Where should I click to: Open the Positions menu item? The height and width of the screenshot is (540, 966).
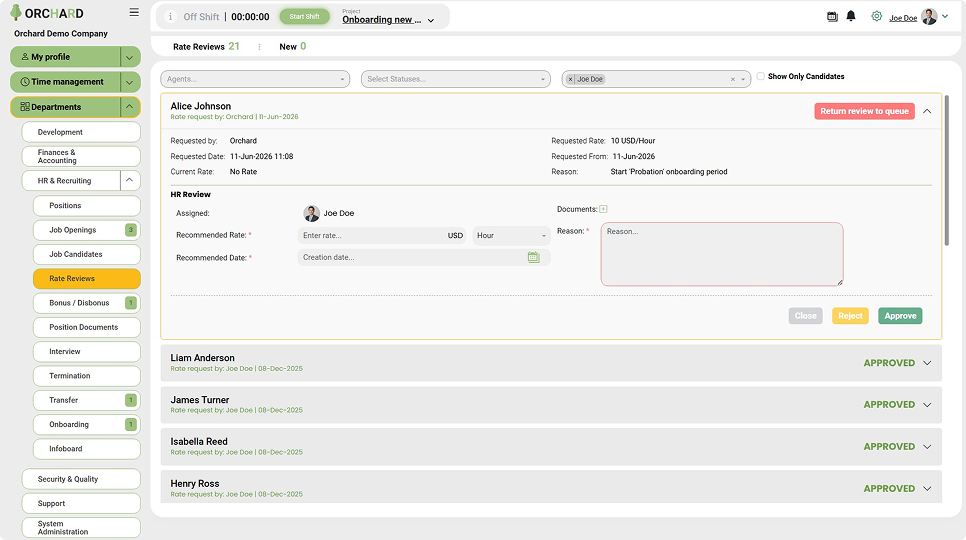pyautogui.click(x=87, y=206)
